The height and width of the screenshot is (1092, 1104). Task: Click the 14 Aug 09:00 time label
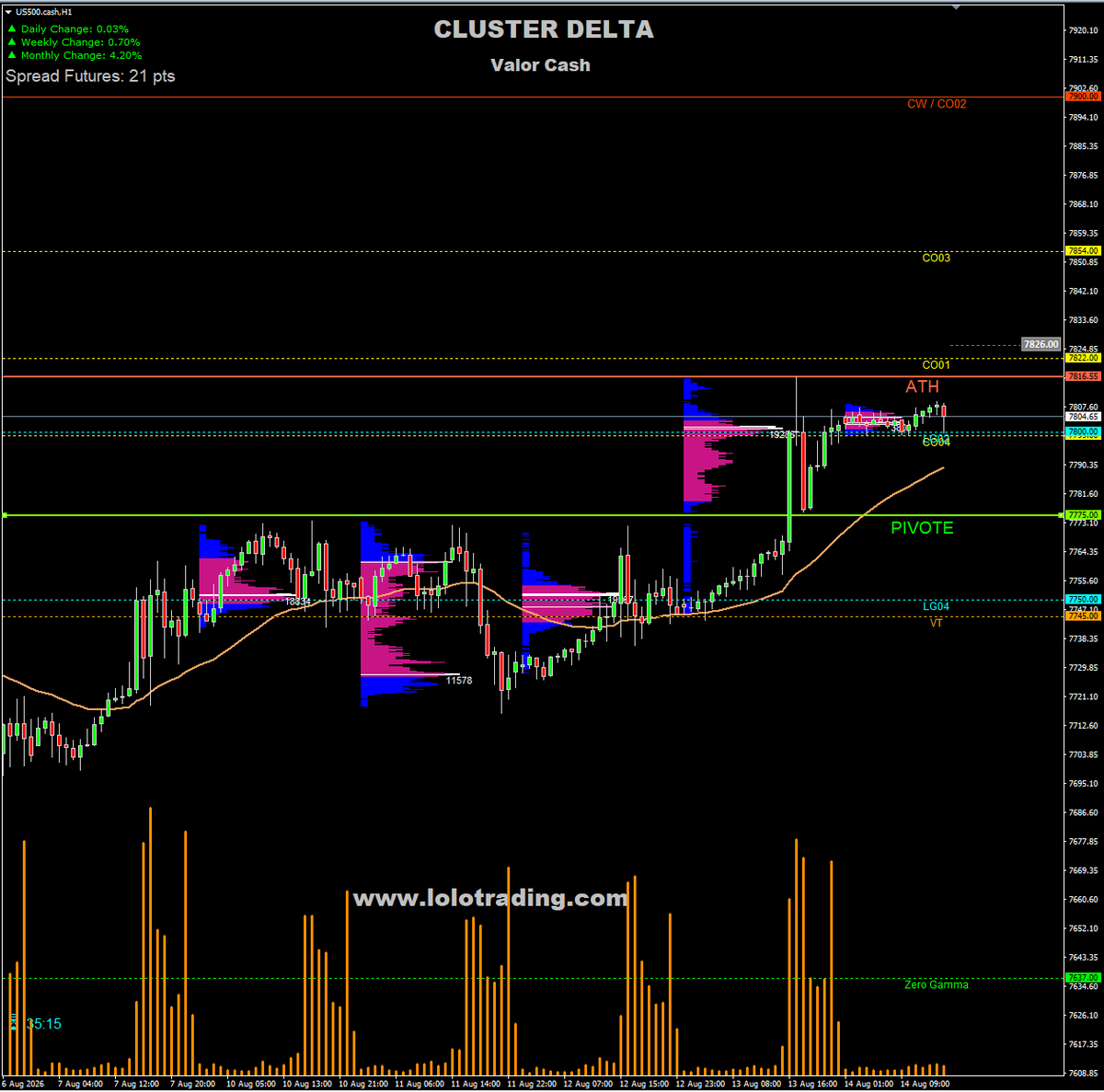(923, 1084)
